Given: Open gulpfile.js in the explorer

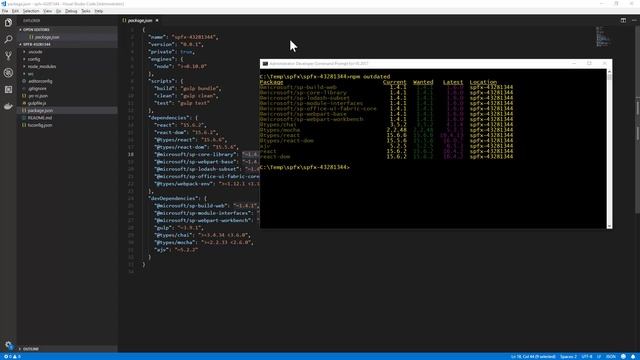Looking at the screenshot, I should click(37, 103).
